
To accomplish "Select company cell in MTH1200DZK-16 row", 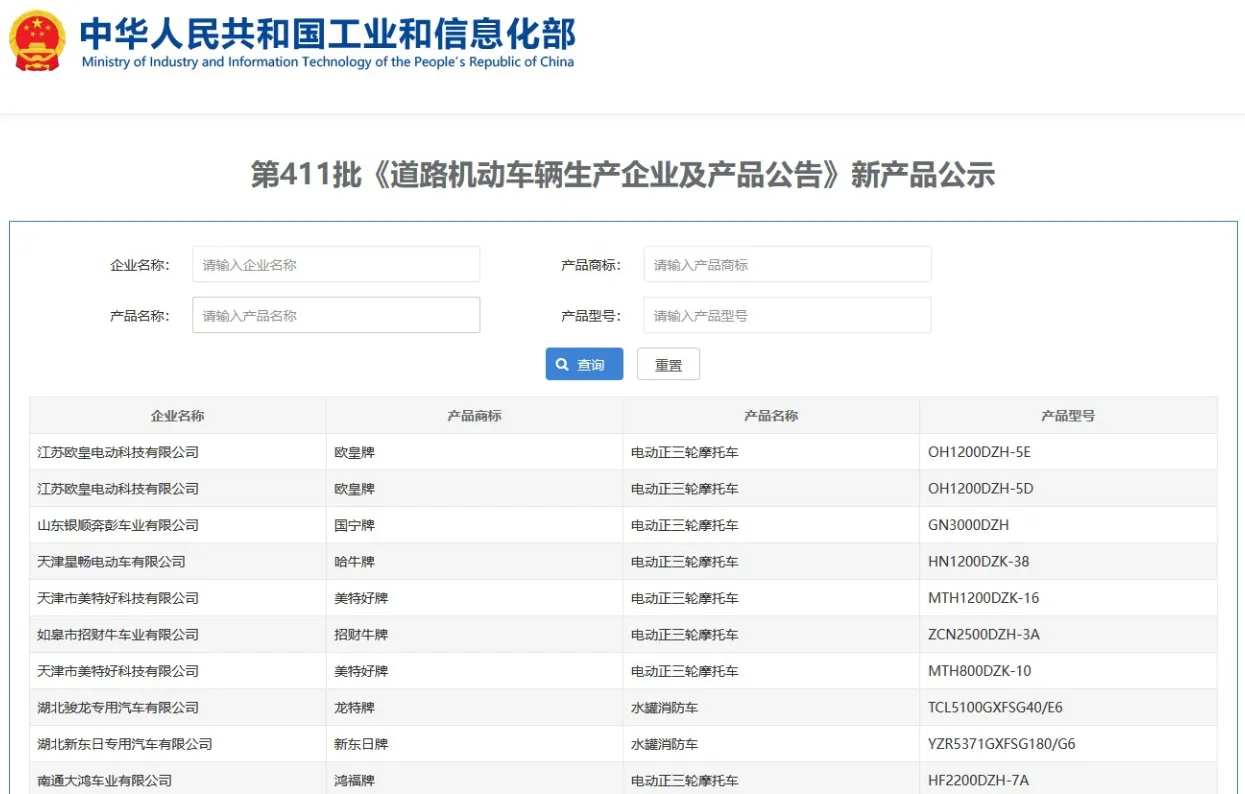I will (x=178, y=598).
